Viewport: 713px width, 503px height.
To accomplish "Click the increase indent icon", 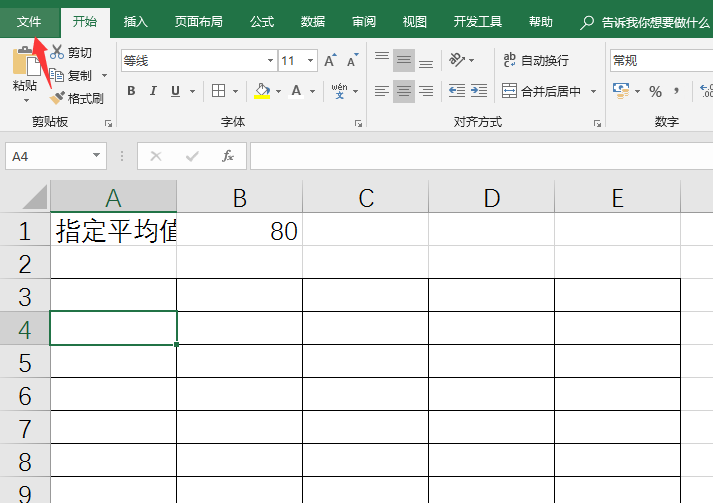I will coord(479,91).
